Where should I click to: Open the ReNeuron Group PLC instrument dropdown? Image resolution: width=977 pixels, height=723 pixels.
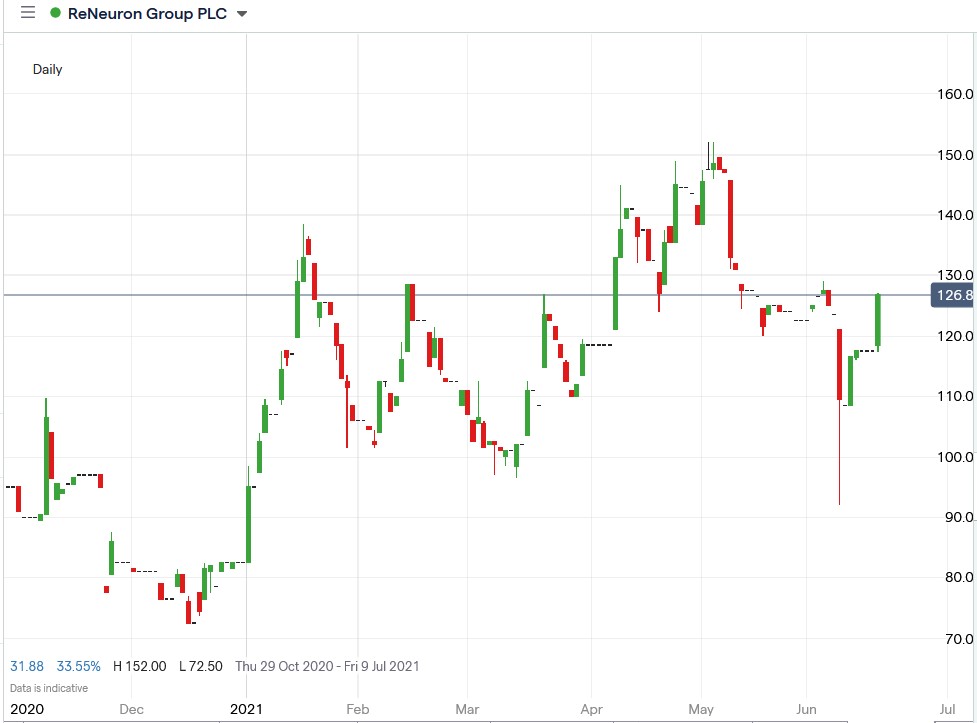240,14
